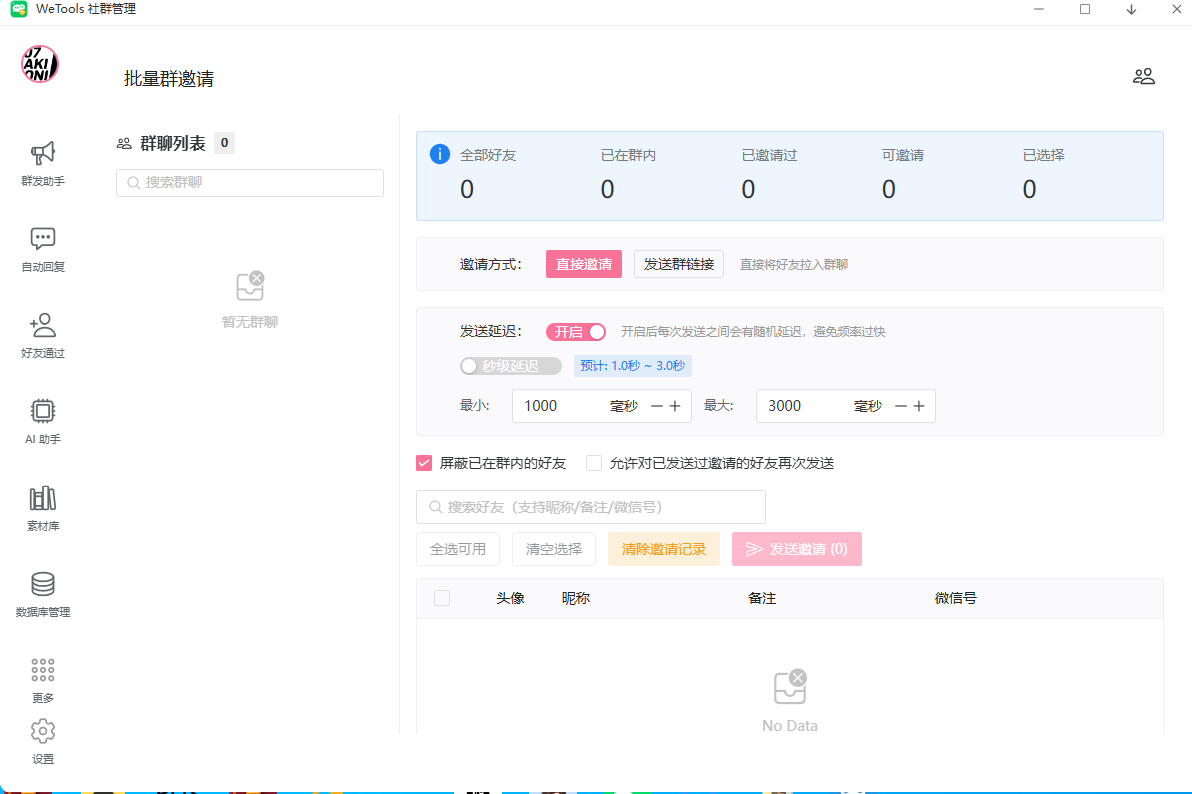
Task: Open the 设置 gear icon
Action: point(43,731)
